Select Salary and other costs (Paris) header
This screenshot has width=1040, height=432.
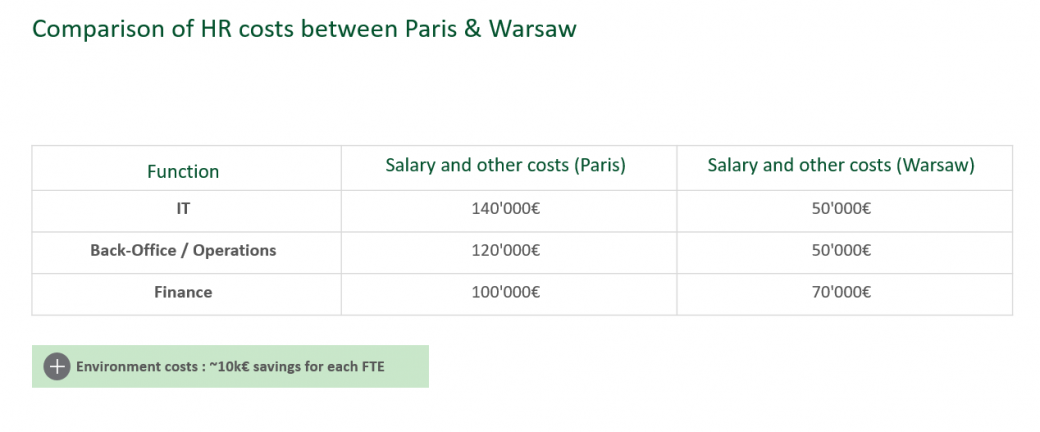[506, 165]
